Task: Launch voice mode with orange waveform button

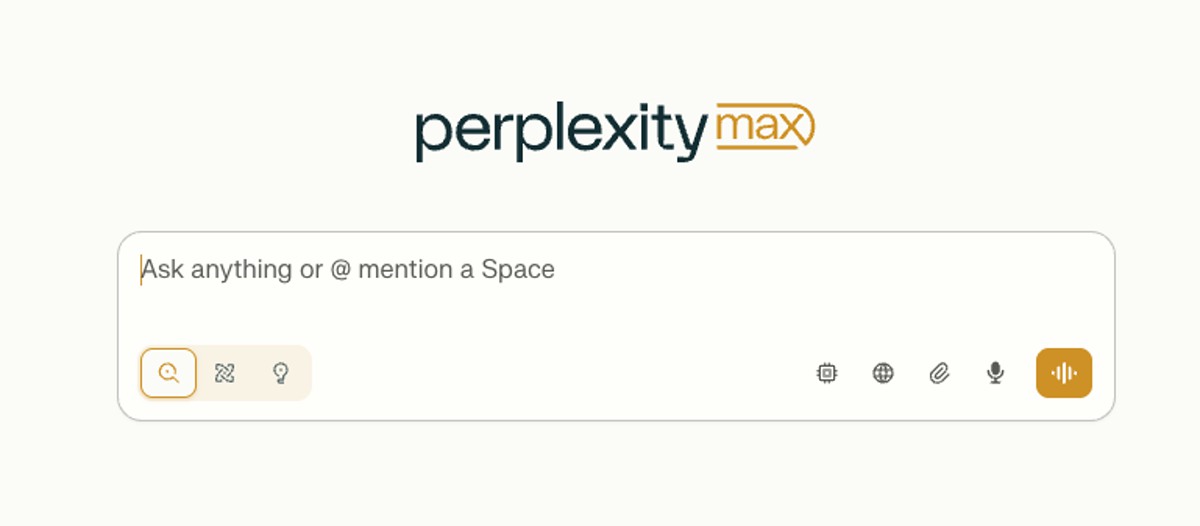Action: (1064, 373)
